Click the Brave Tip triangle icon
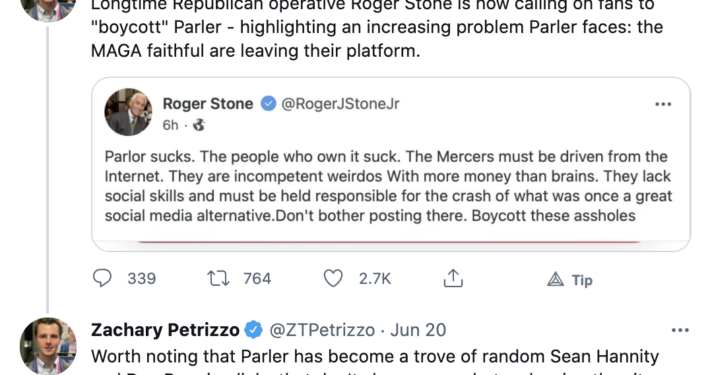The width and height of the screenshot is (710, 375). tap(555, 280)
